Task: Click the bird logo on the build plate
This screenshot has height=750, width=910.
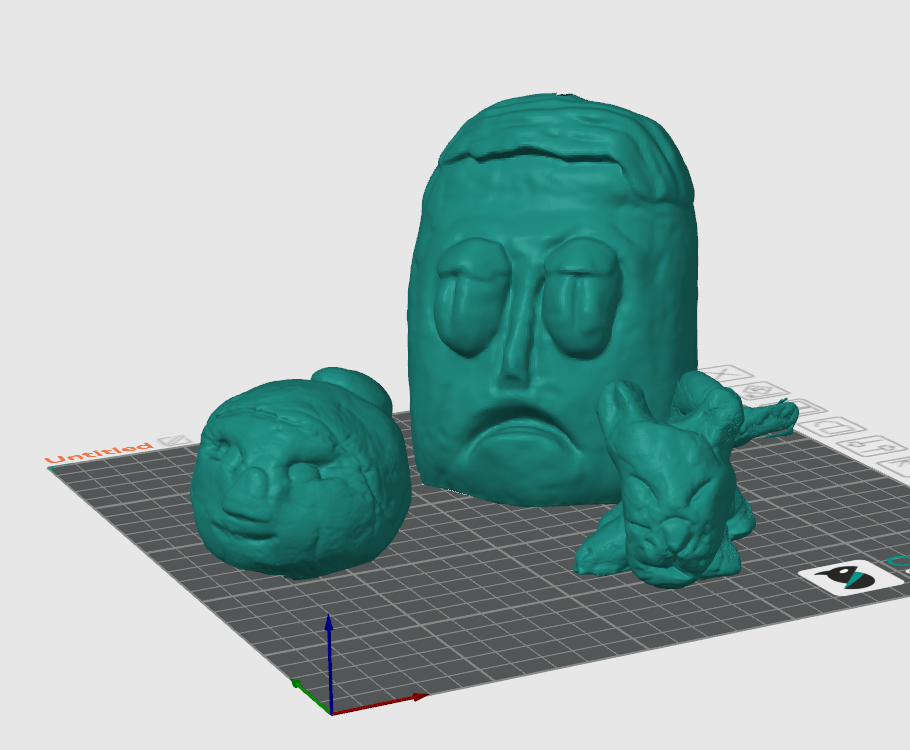Action: pos(843,578)
